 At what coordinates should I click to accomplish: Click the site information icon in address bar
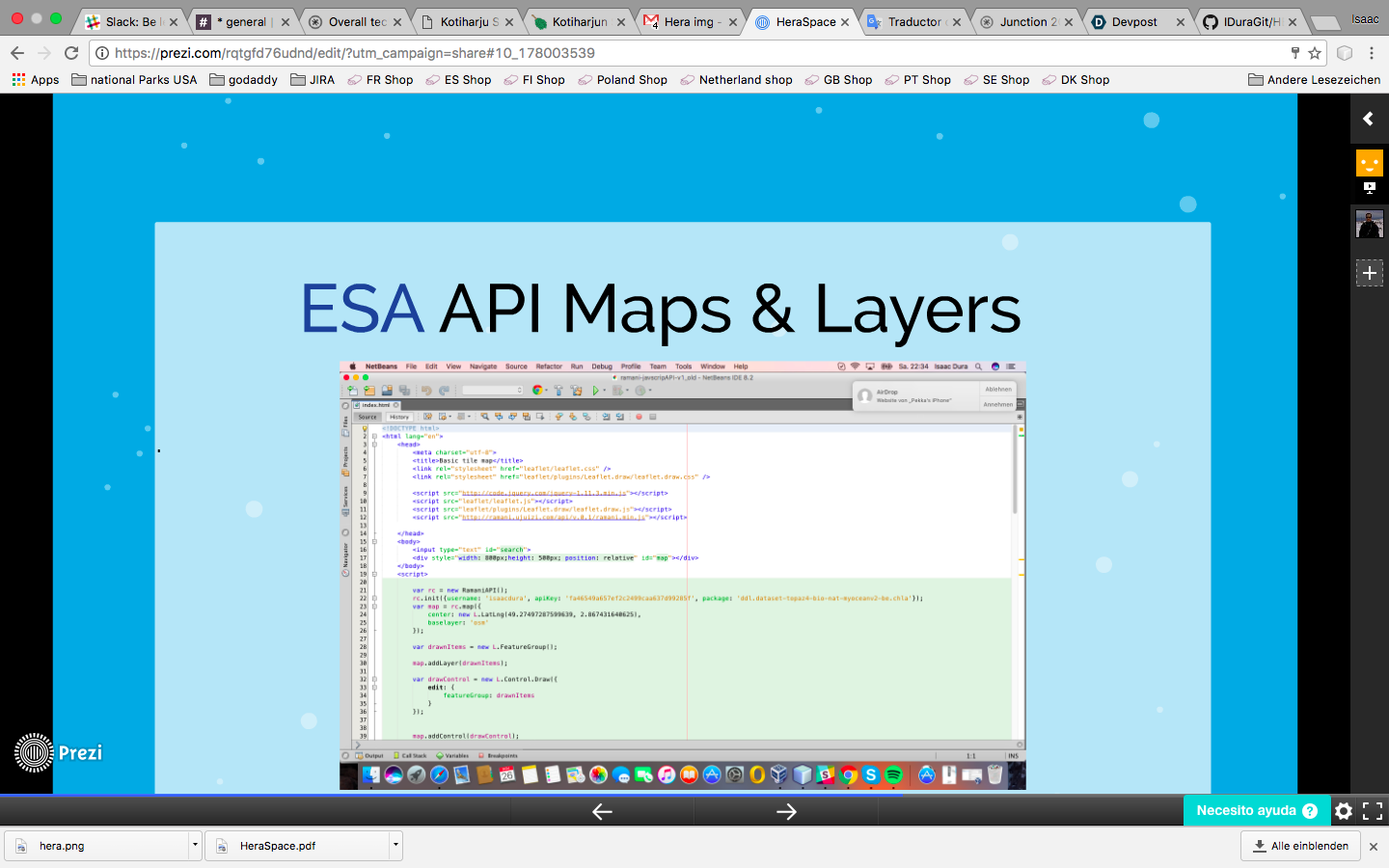coord(101,53)
